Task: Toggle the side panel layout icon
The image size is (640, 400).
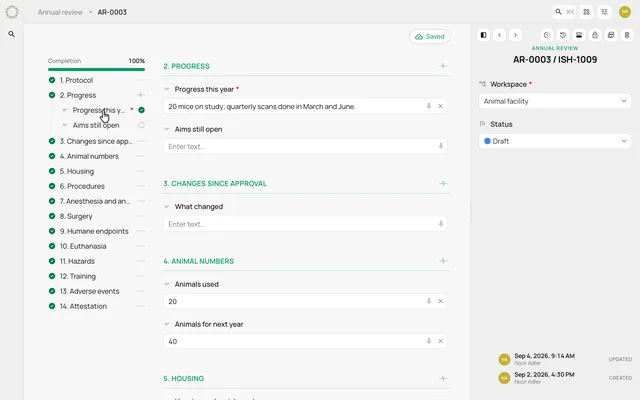Action: tap(484, 35)
